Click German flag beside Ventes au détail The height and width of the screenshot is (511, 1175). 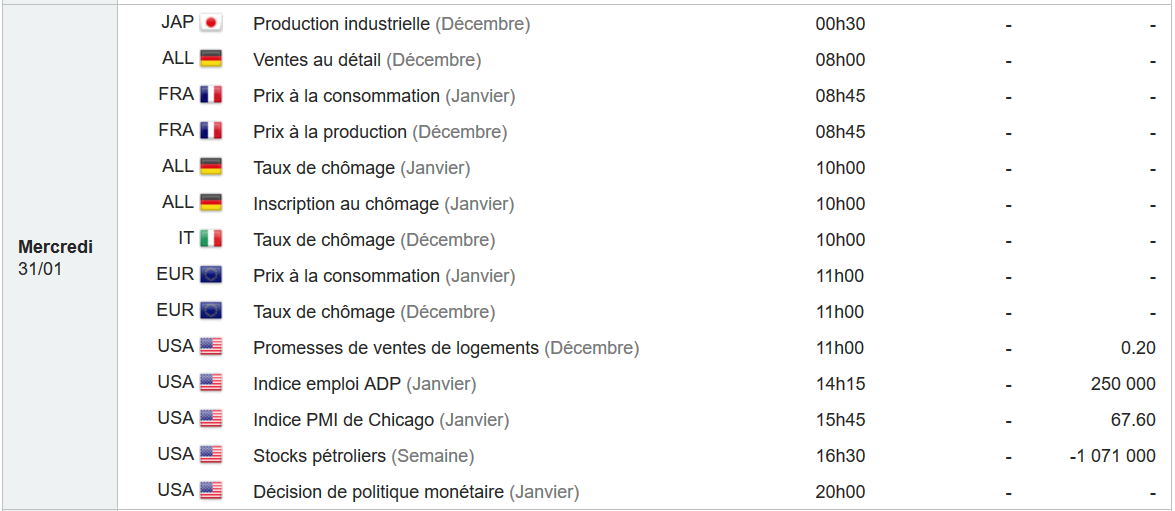tap(210, 59)
